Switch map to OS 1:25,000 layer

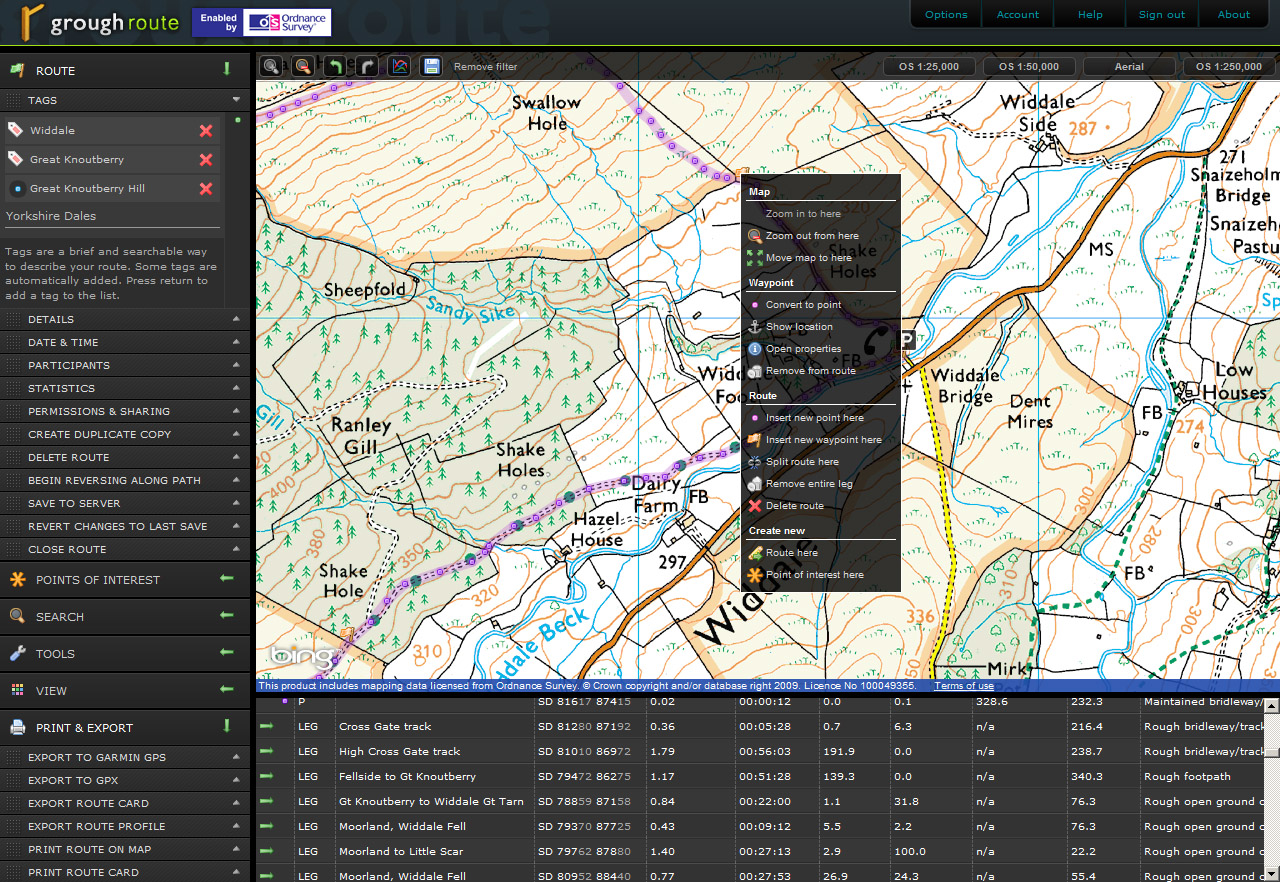point(929,67)
